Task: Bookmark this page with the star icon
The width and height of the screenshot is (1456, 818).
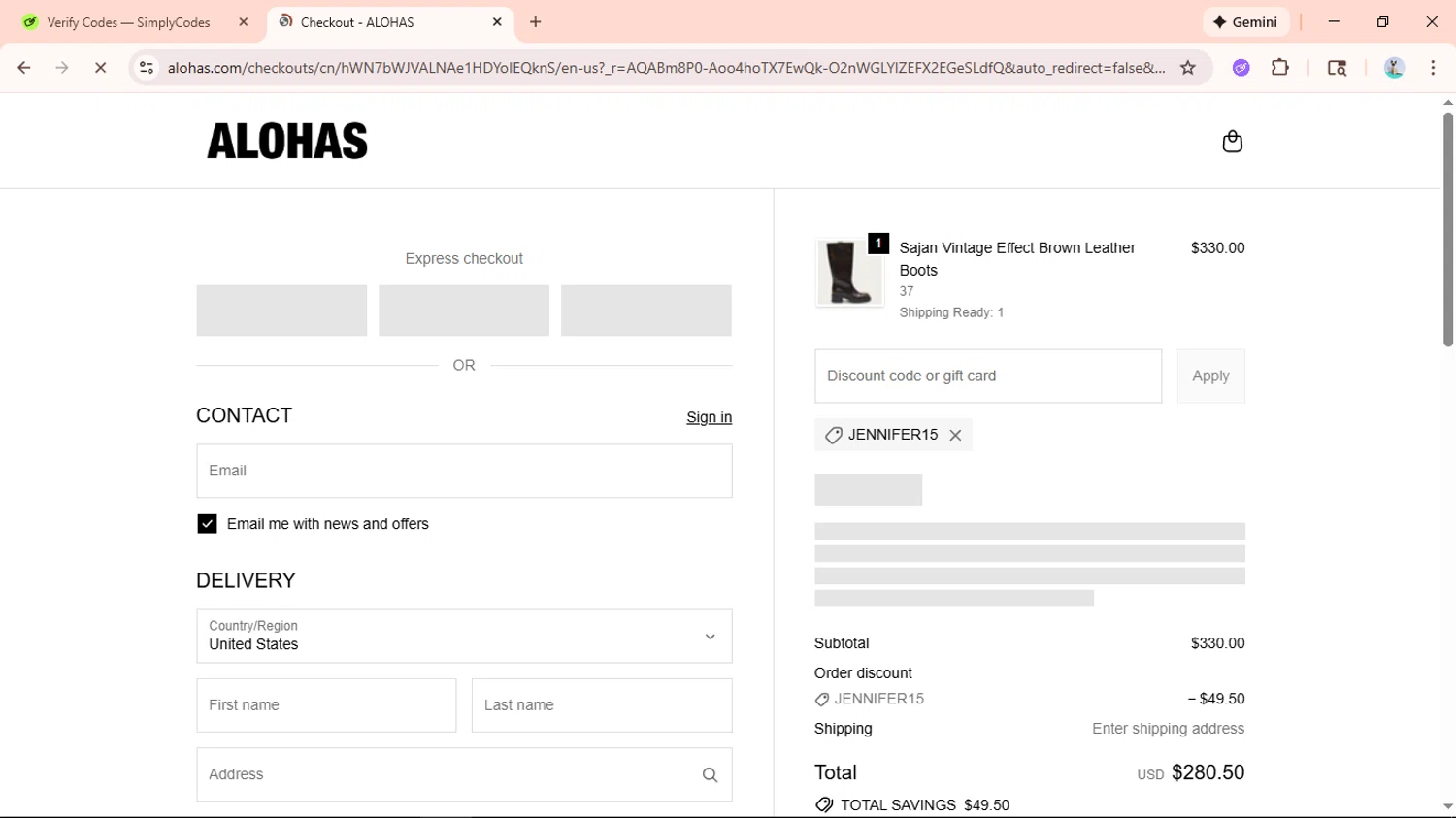Action: click(1187, 68)
